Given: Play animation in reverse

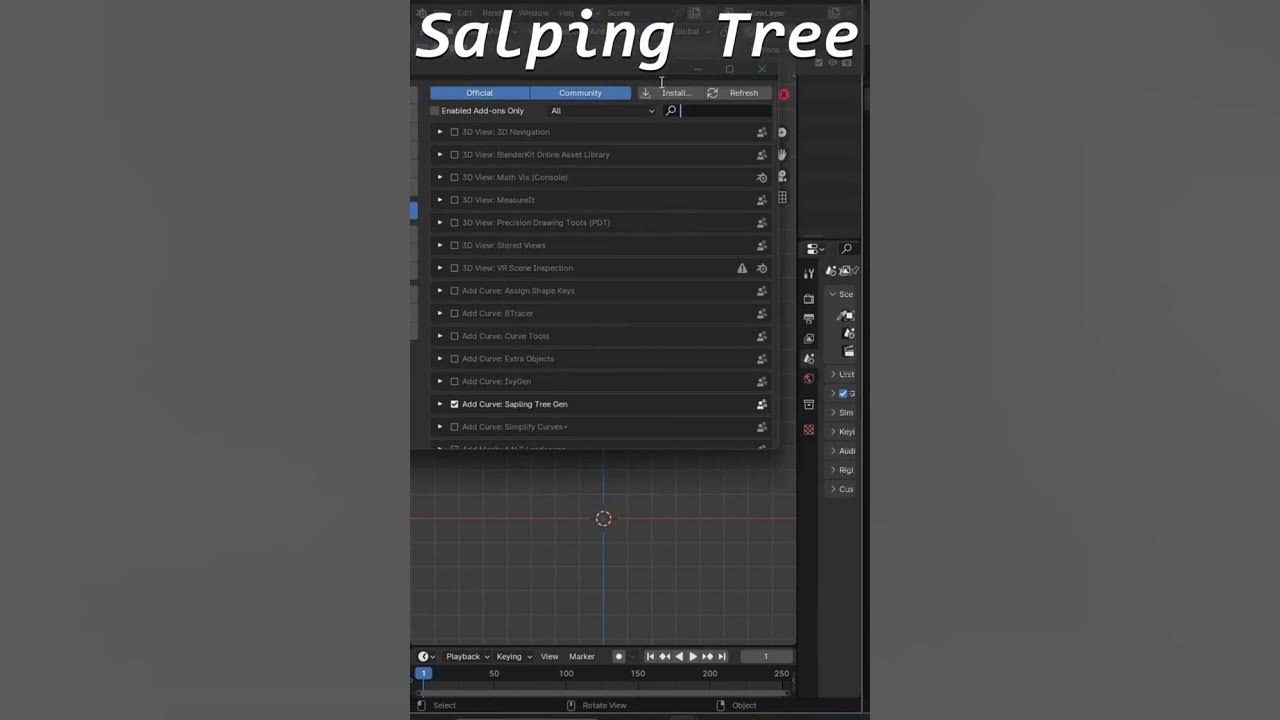Looking at the screenshot, I should pyautogui.click(x=679, y=657).
